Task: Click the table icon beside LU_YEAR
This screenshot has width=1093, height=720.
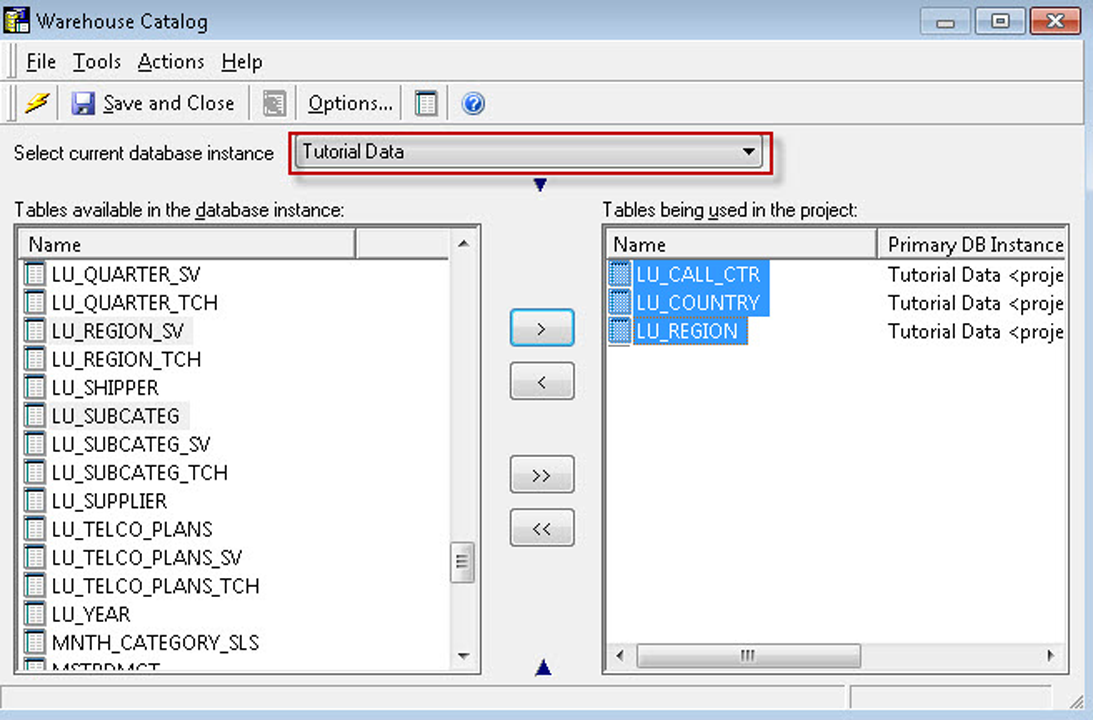Action: pos(34,615)
